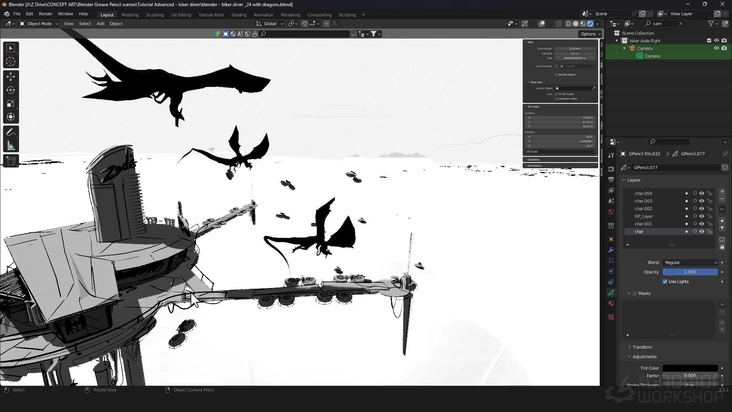Select the Annotate tool
This screenshot has height=412, width=732.
click(x=11, y=132)
